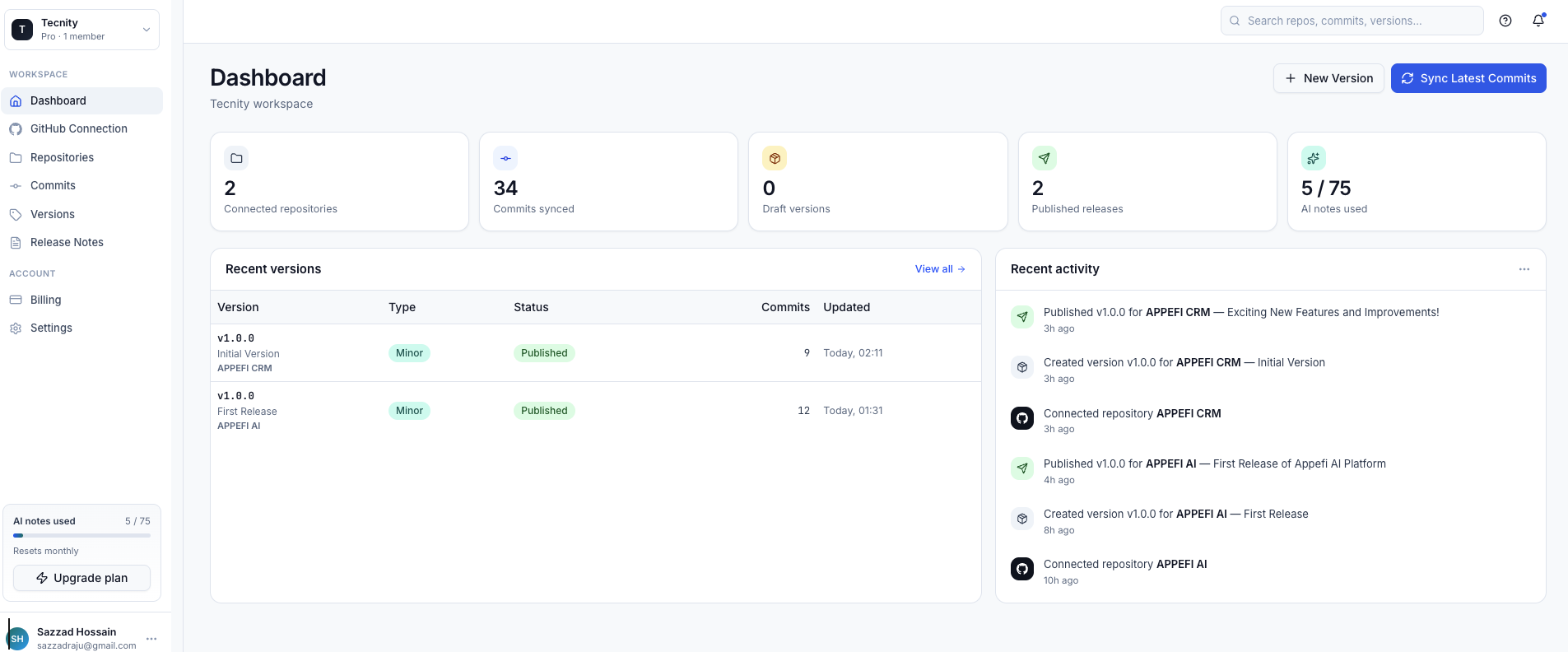Click 'Today, 02:11' updated time
This screenshot has height=652, width=1568.
(x=853, y=353)
